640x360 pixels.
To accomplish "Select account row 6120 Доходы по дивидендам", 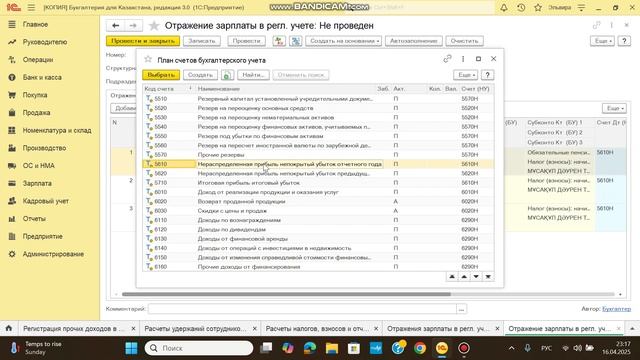I will point(318,229).
